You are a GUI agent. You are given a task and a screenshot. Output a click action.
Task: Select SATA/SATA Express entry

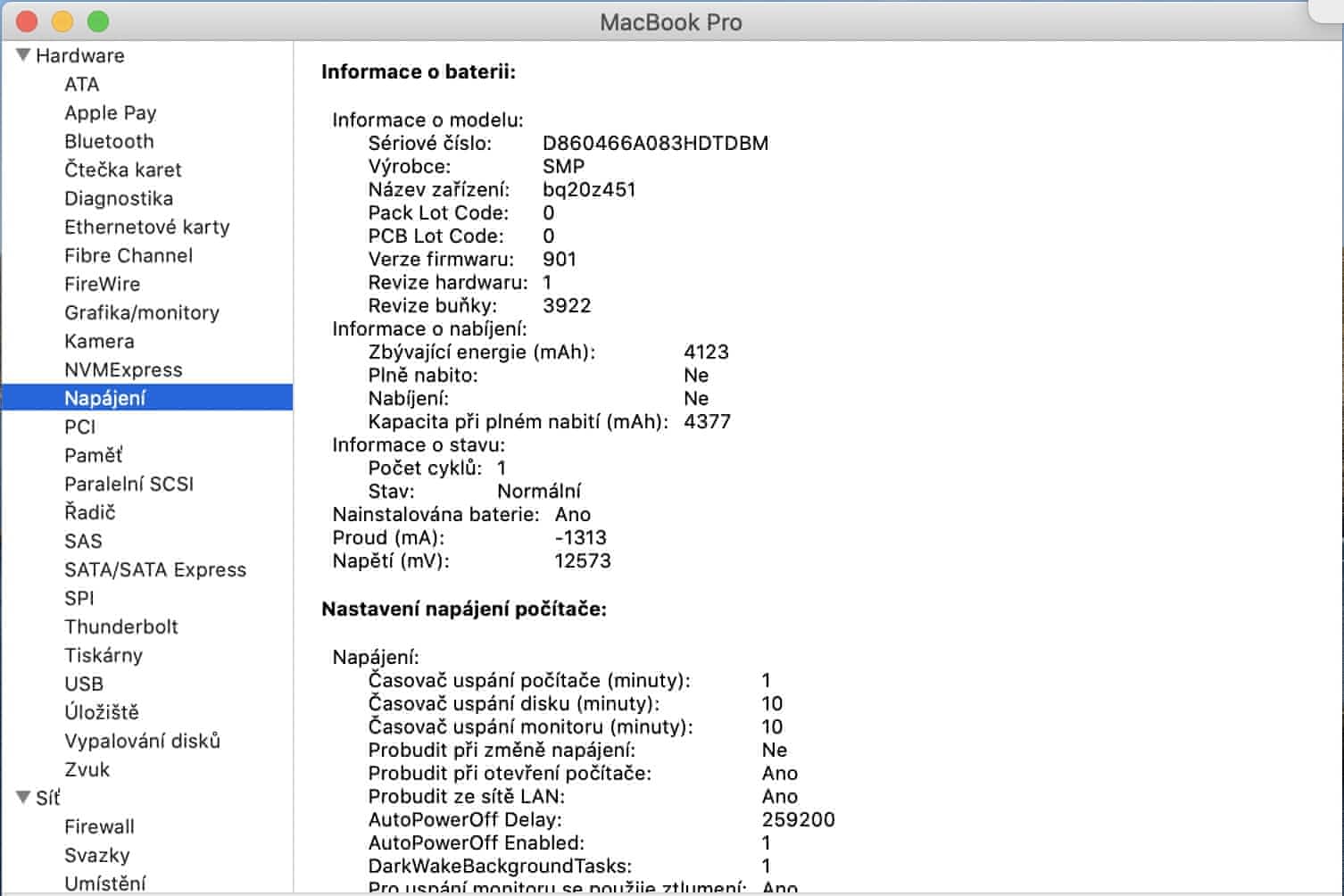pyautogui.click(x=155, y=569)
